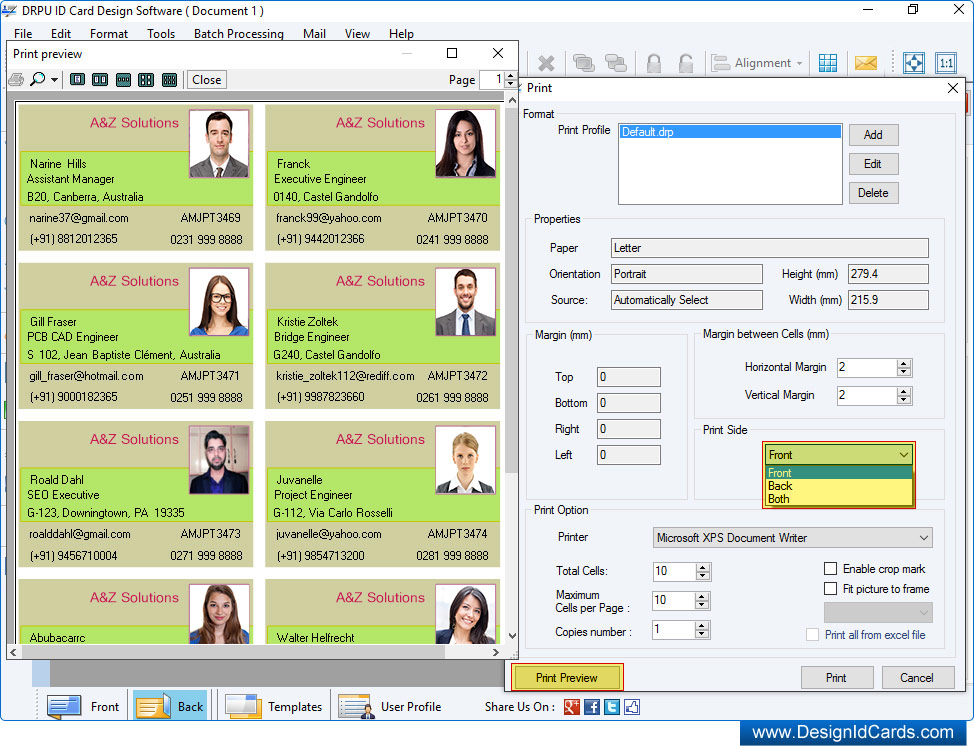Screen dimensions: 974x746
Task: Open the Printer dropdown
Action: pyautogui.click(x=792, y=538)
